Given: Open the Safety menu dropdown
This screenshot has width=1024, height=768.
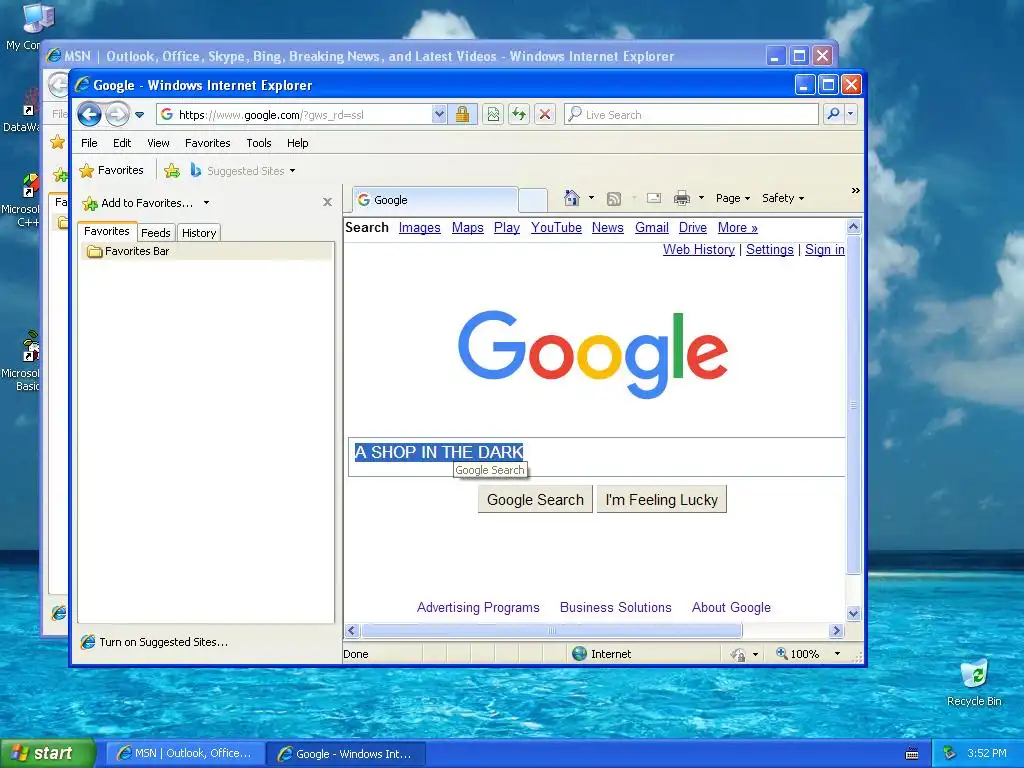Looking at the screenshot, I should click(783, 198).
